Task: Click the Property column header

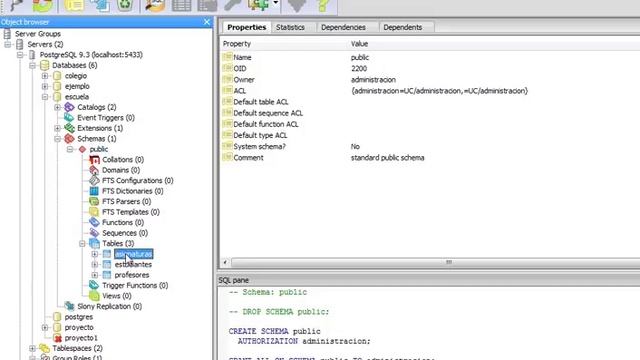Action: (237, 44)
